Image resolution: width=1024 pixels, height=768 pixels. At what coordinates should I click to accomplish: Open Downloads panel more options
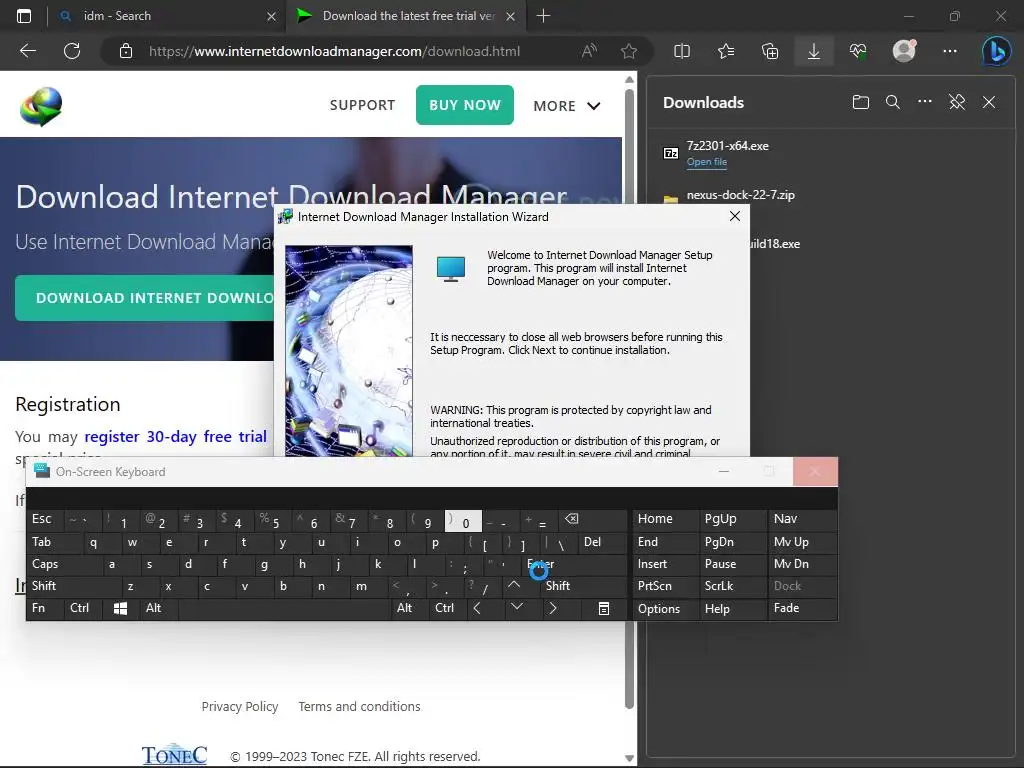coord(925,102)
